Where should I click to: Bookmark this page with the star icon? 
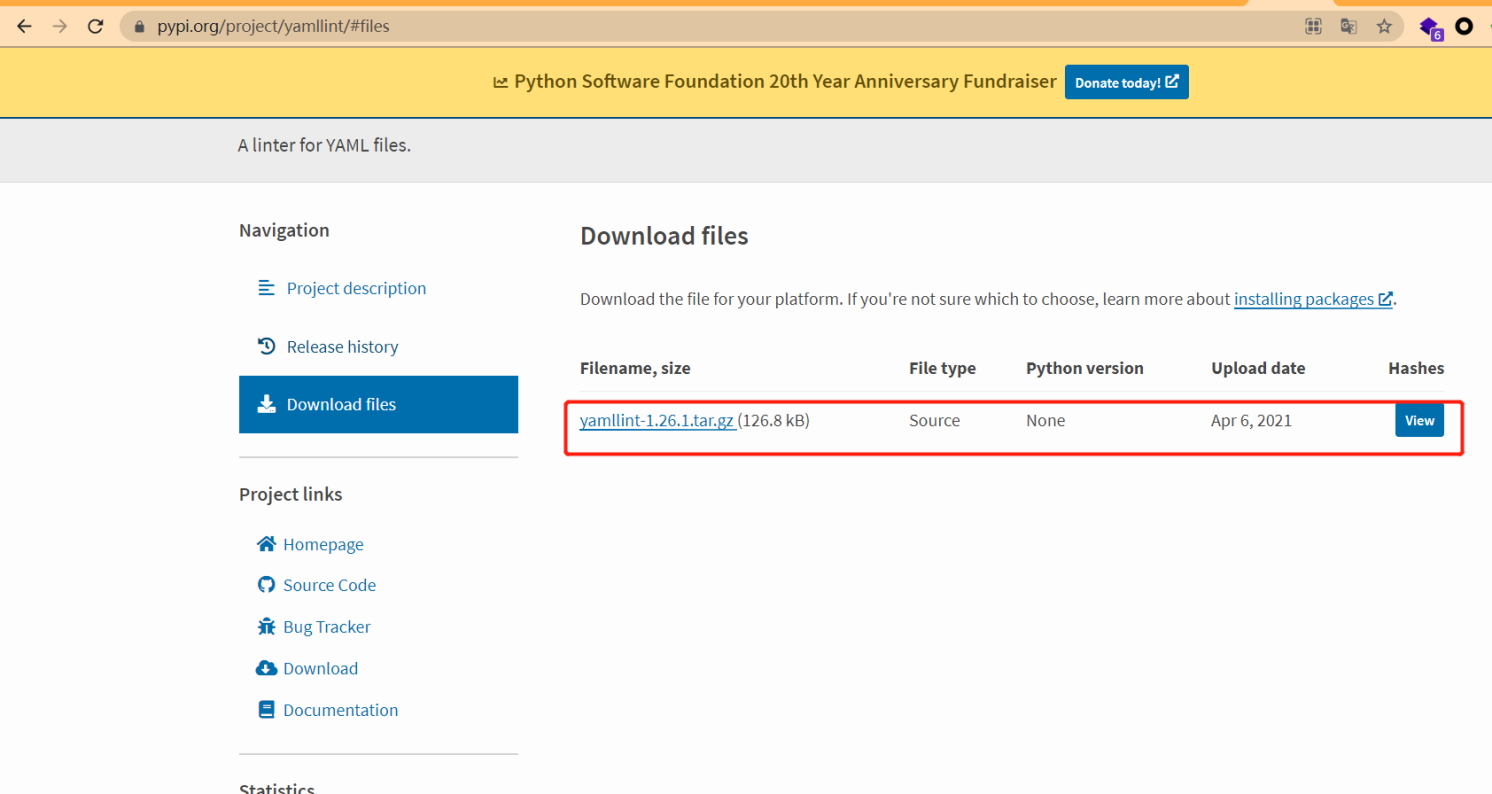point(1384,27)
